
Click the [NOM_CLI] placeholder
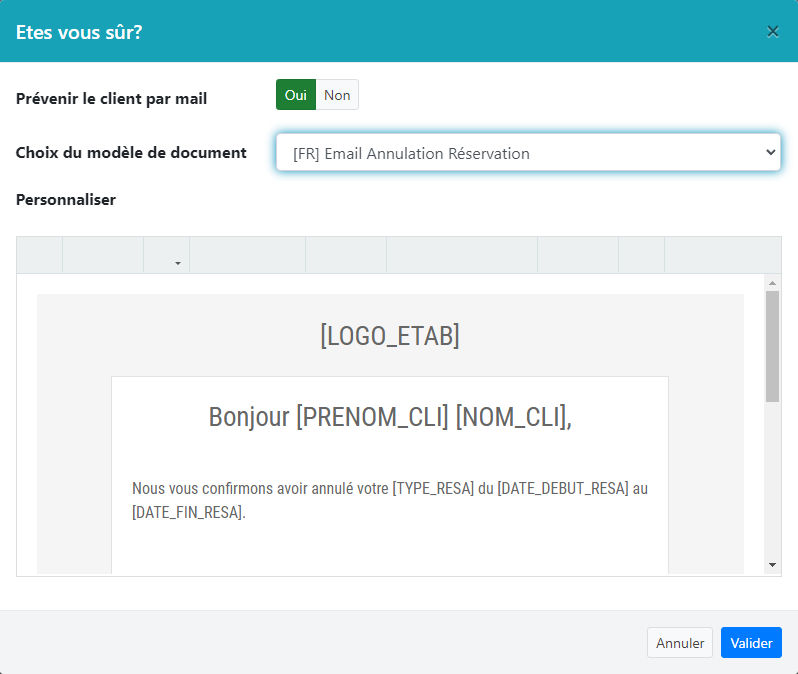[x=510, y=417]
